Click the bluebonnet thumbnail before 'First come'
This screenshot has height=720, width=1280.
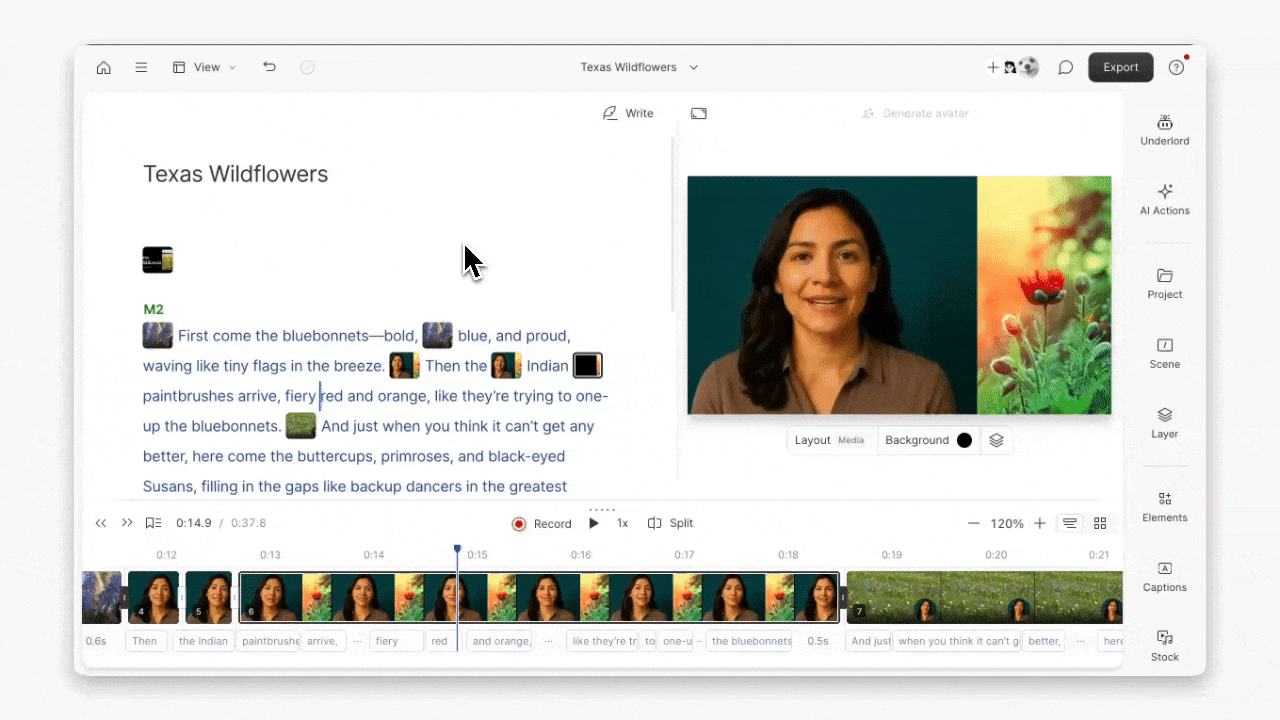click(x=158, y=335)
